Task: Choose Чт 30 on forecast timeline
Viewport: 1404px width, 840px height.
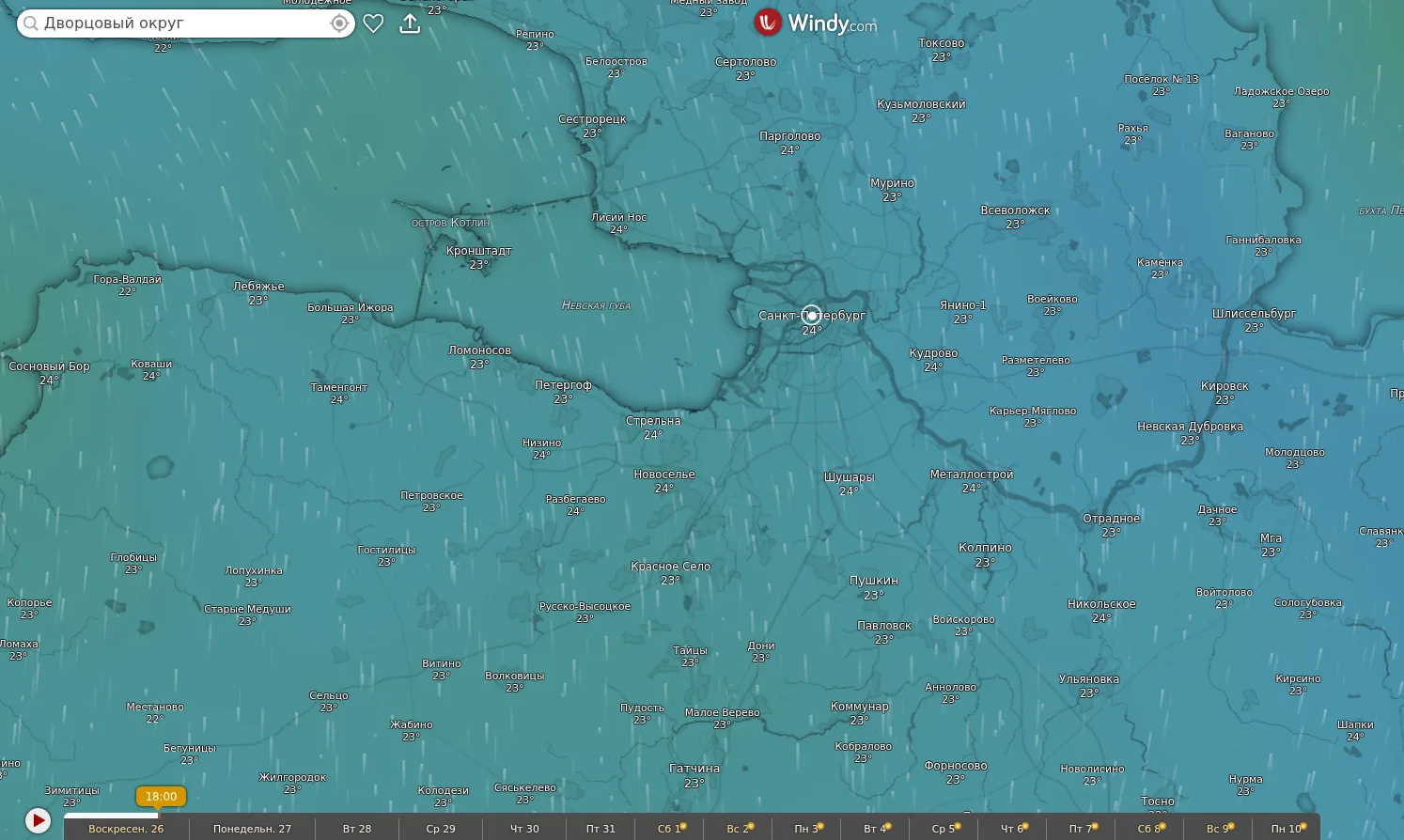Action: (x=524, y=829)
